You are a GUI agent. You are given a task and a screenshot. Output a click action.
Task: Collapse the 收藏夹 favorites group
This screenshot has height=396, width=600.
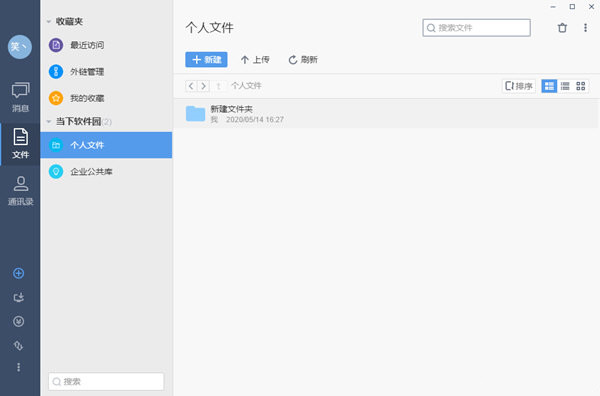point(49,21)
